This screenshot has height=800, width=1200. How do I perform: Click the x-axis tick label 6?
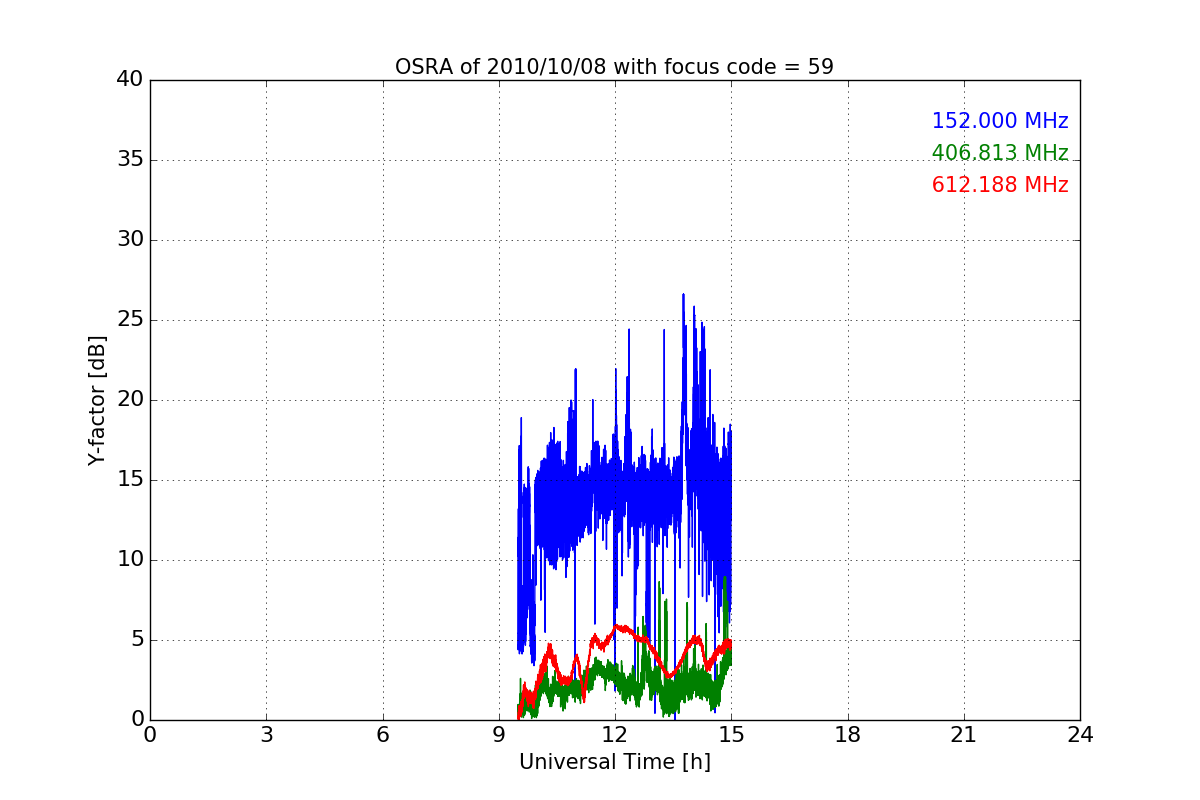click(382, 735)
